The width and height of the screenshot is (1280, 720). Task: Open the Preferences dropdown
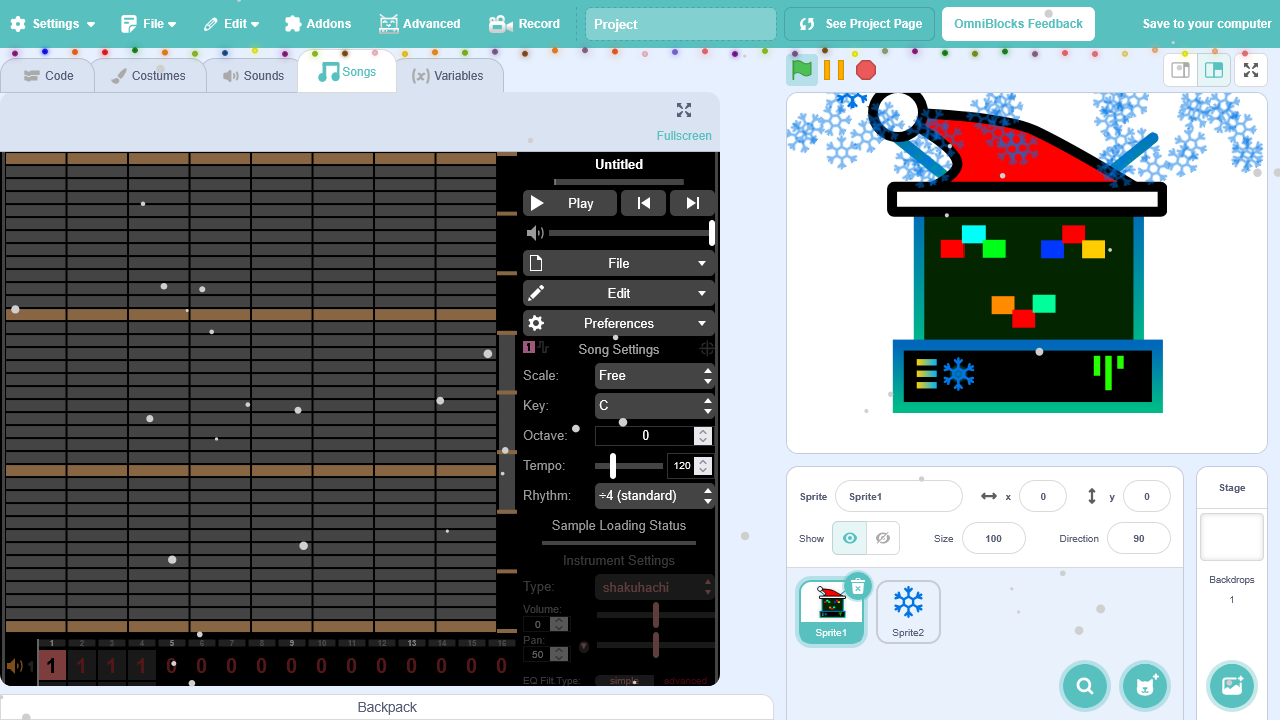click(x=619, y=323)
